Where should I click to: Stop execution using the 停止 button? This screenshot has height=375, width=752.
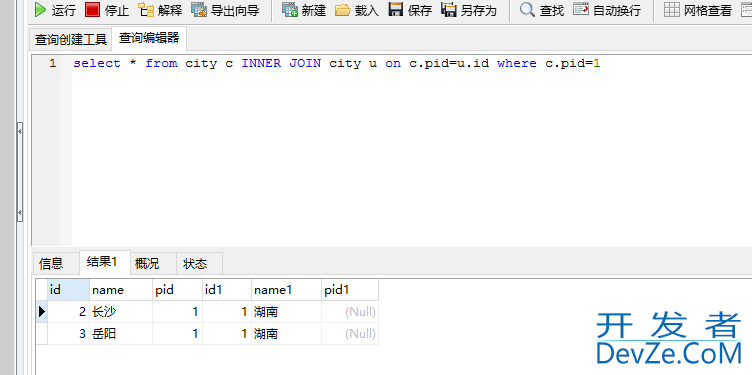pos(107,10)
